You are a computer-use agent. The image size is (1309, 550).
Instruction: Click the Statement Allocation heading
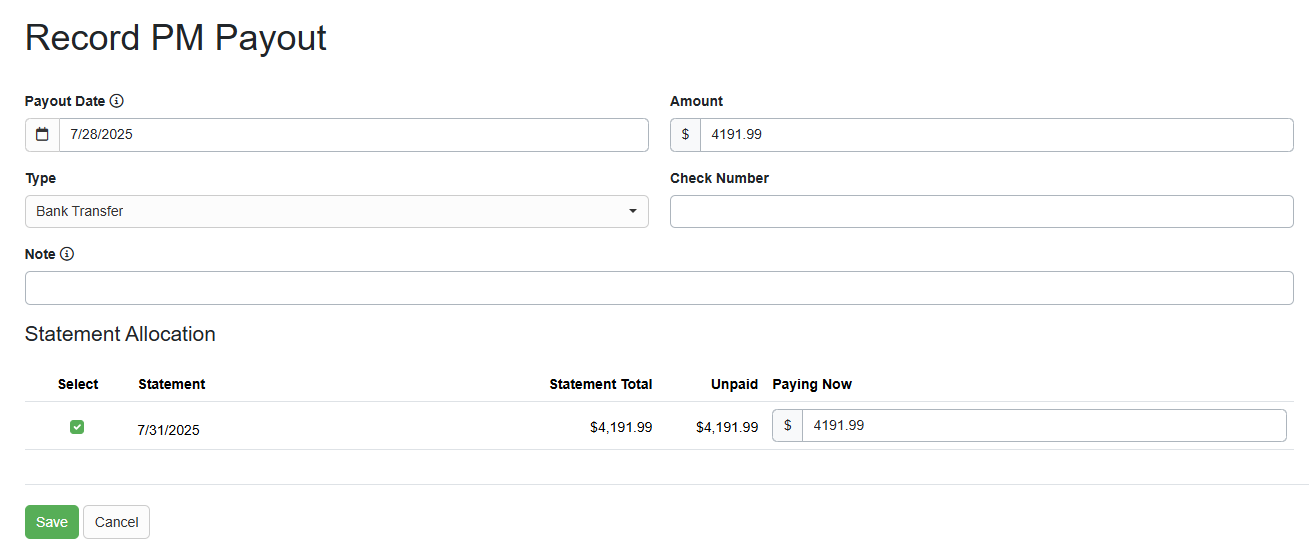click(120, 334)
